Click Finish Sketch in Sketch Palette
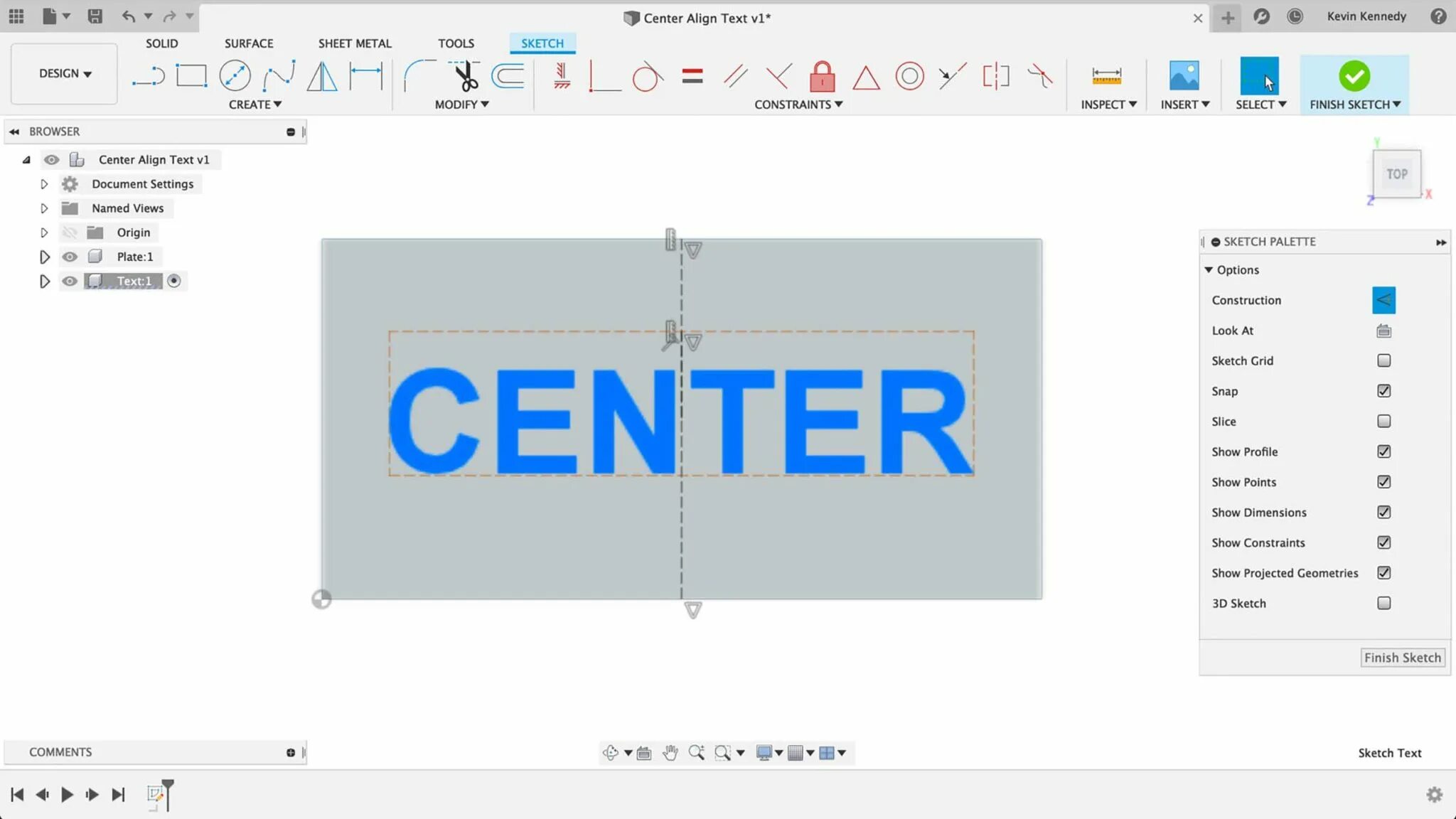 [1402, 658]
